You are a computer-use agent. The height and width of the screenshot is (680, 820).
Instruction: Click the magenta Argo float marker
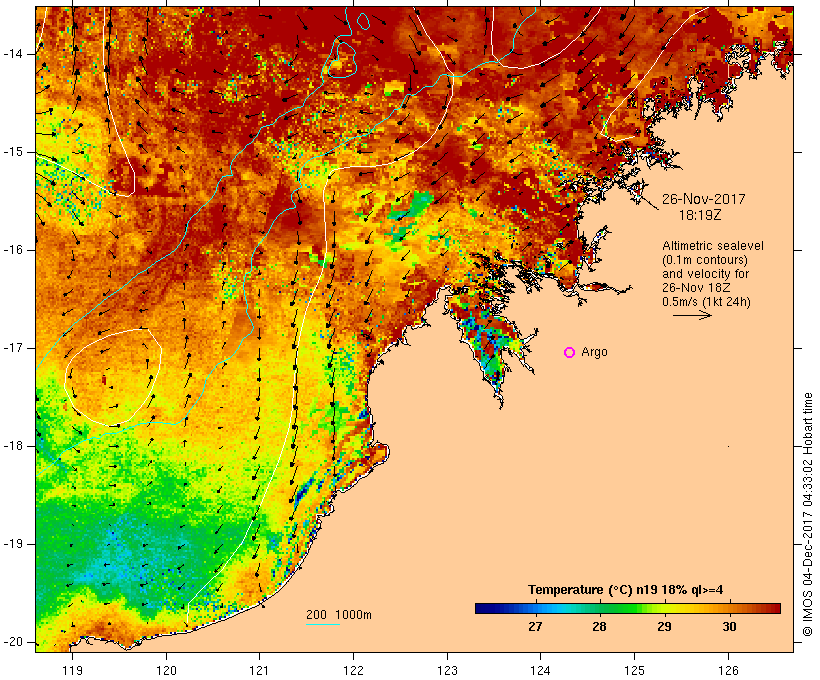(570, 353)
